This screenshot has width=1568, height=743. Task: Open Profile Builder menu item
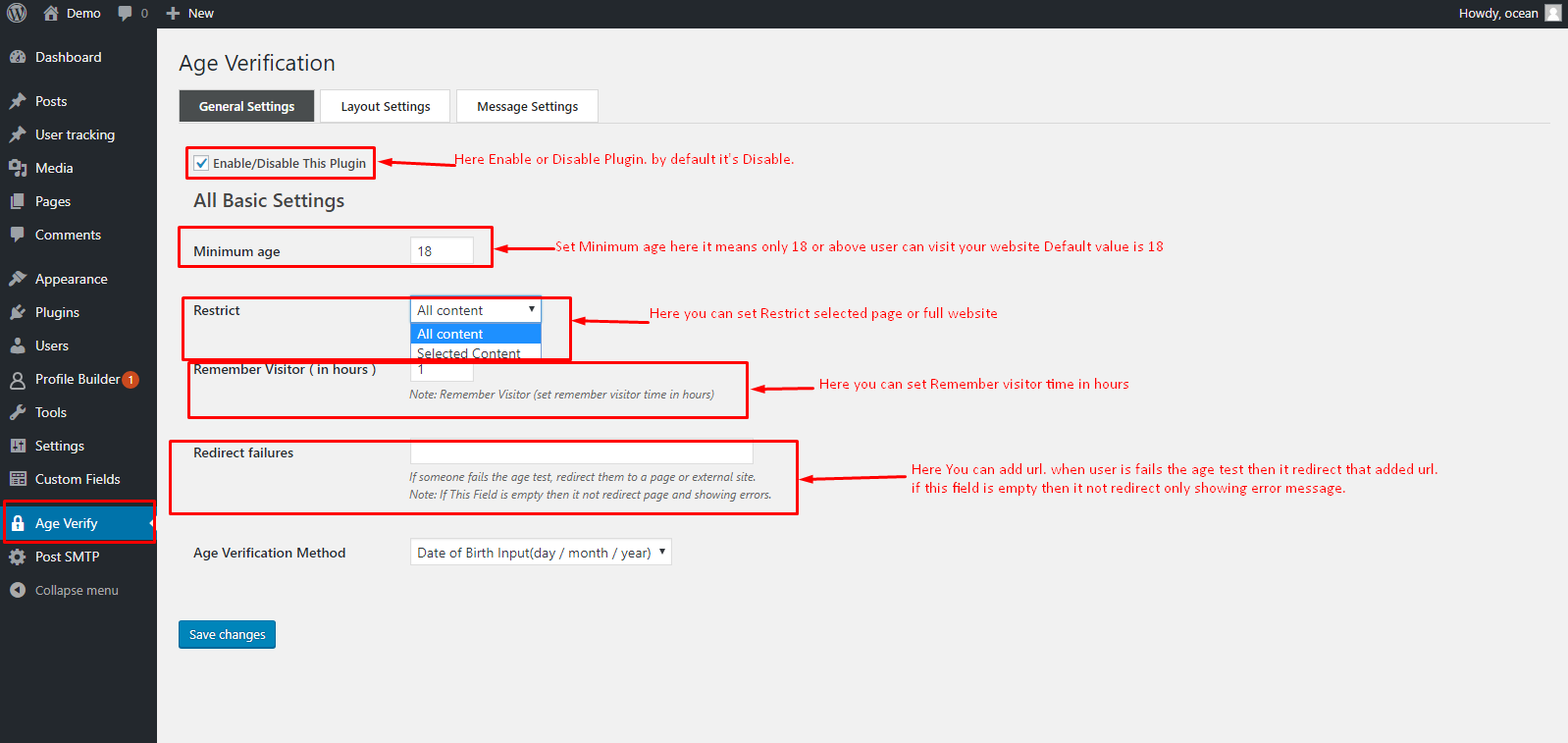(78, 379)
